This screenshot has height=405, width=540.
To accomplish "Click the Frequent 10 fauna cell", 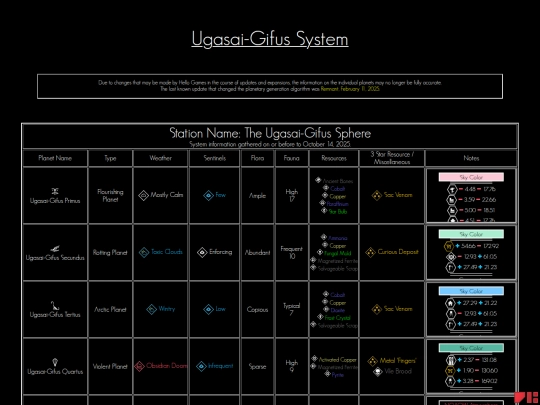I will [x=292, y=252].
